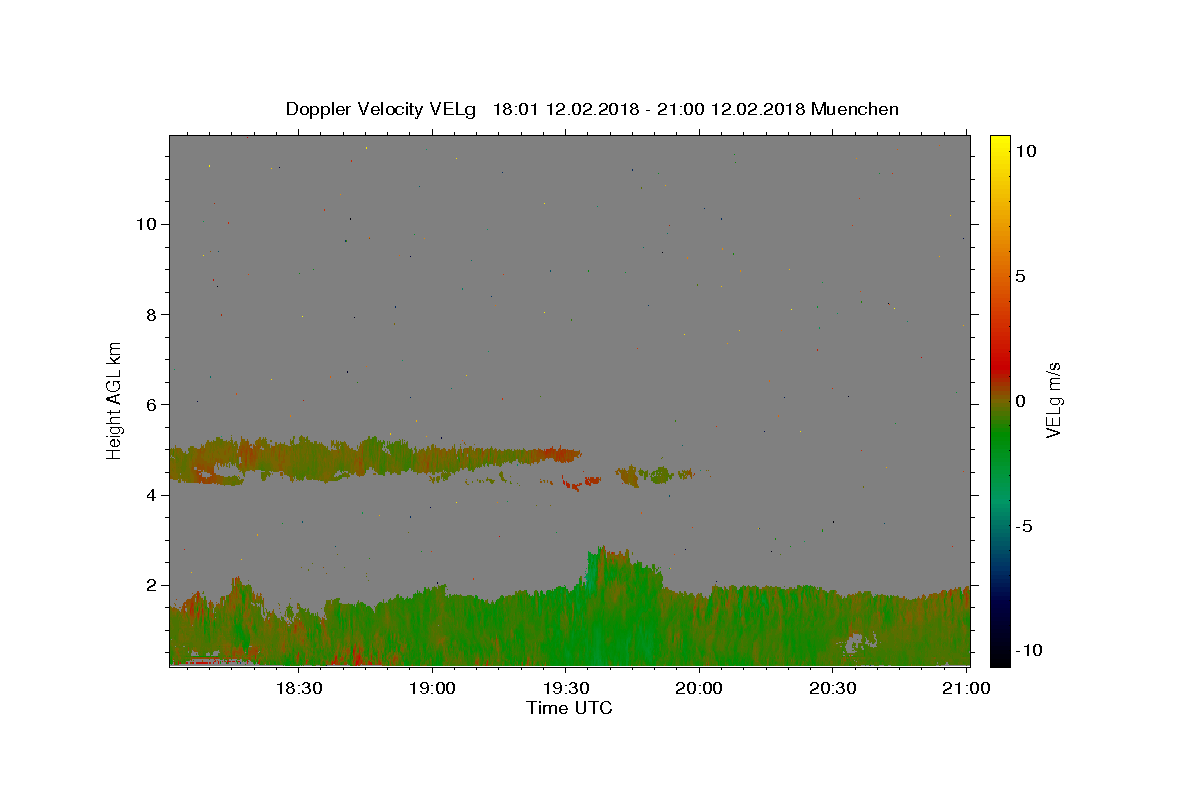This screenshot has width=1200, height=800.
Task: Click the 18:30 time tick label
Action: coord(298,688)
